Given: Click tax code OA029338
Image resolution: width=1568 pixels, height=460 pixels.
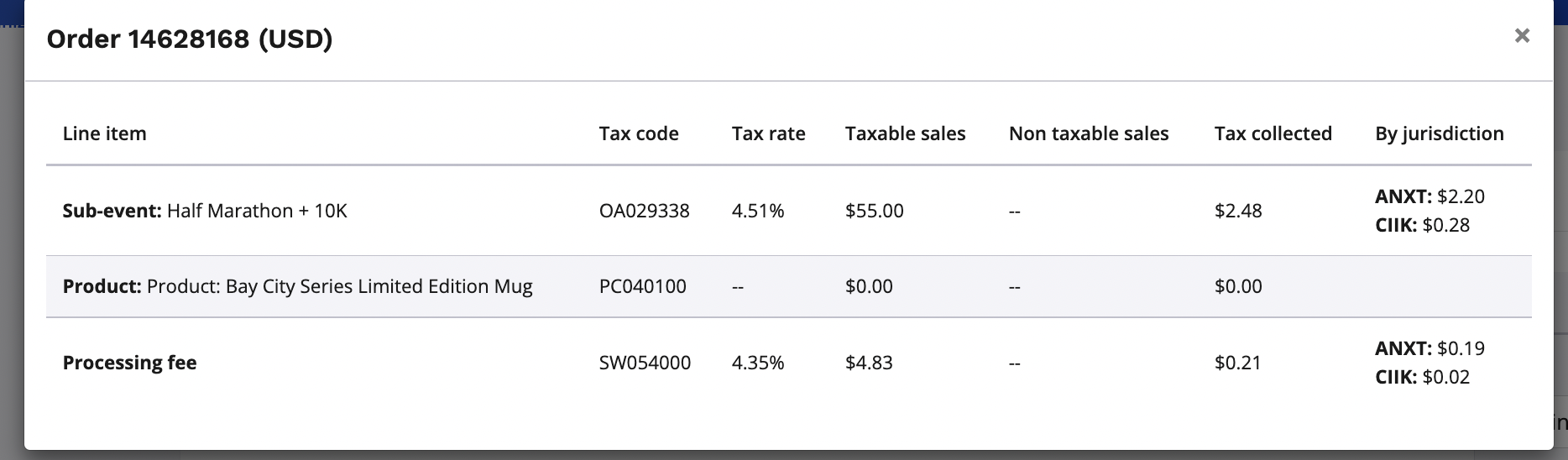Looking at the screenshot, I should [644, 211].
